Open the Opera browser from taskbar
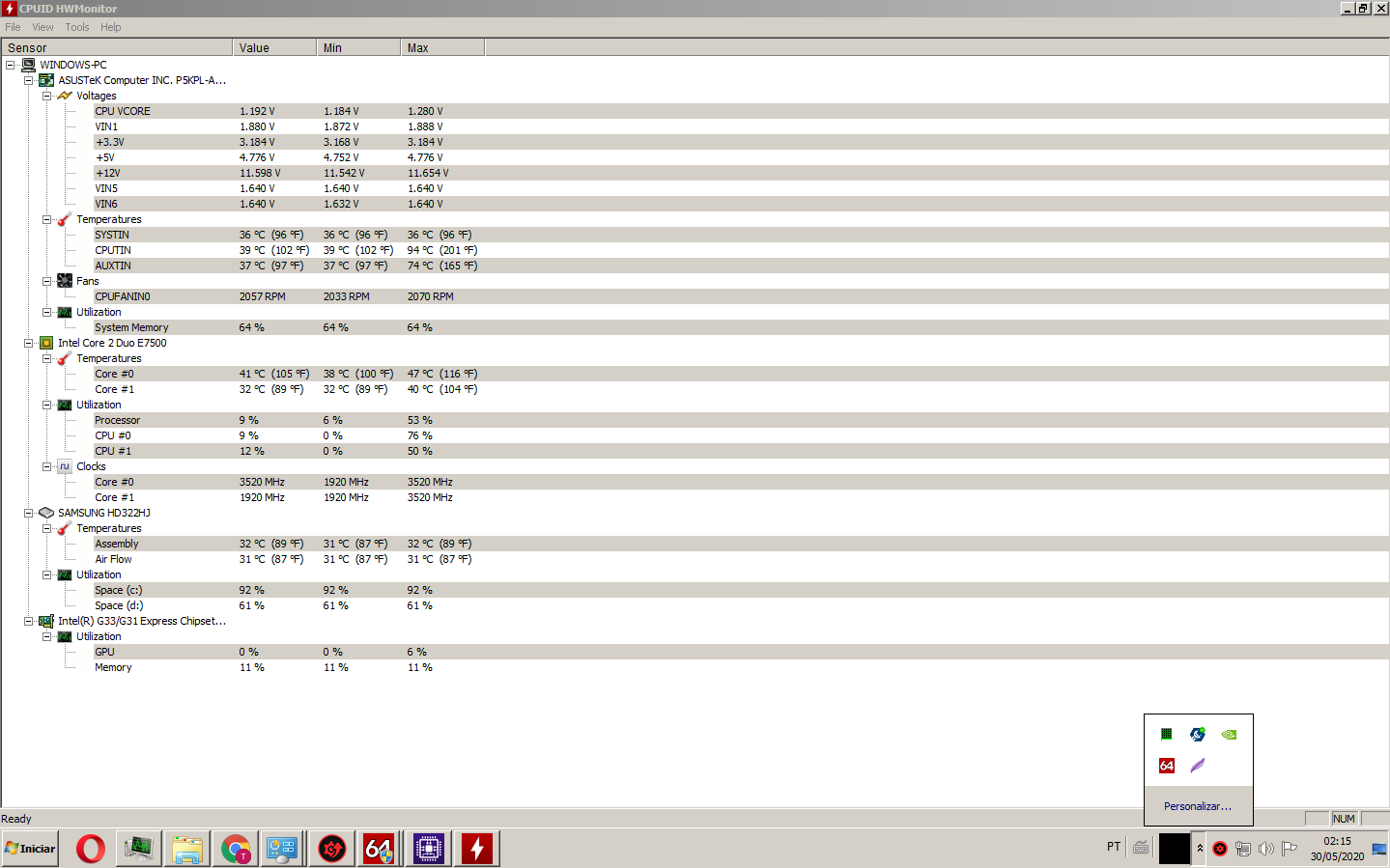Viewport: 1390px width, 868px height. coord(91,849)
